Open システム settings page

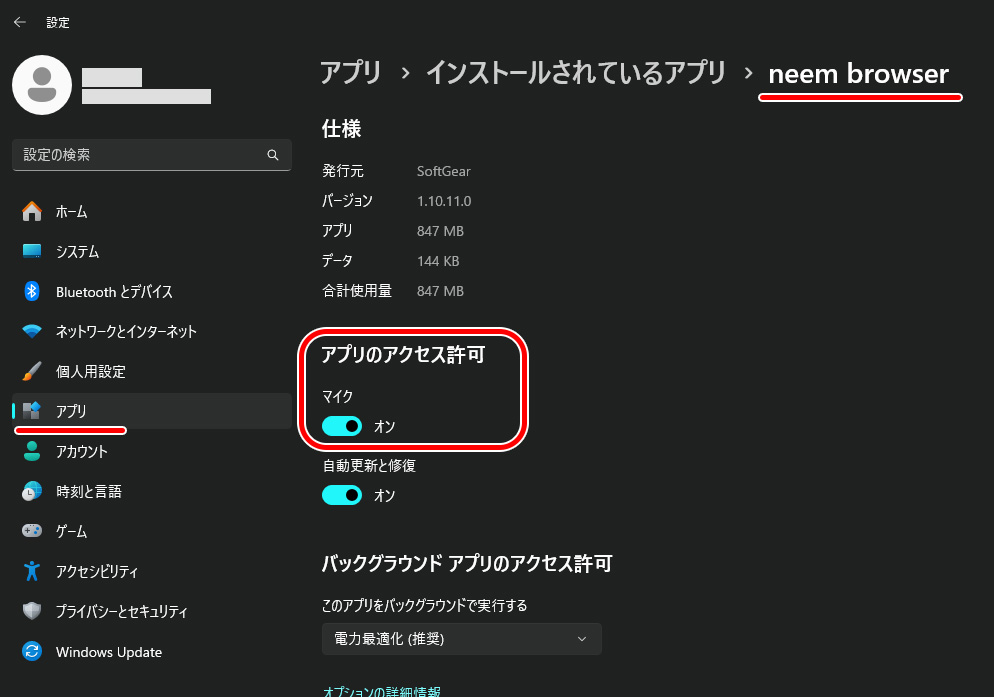click(x=152, y=251)
